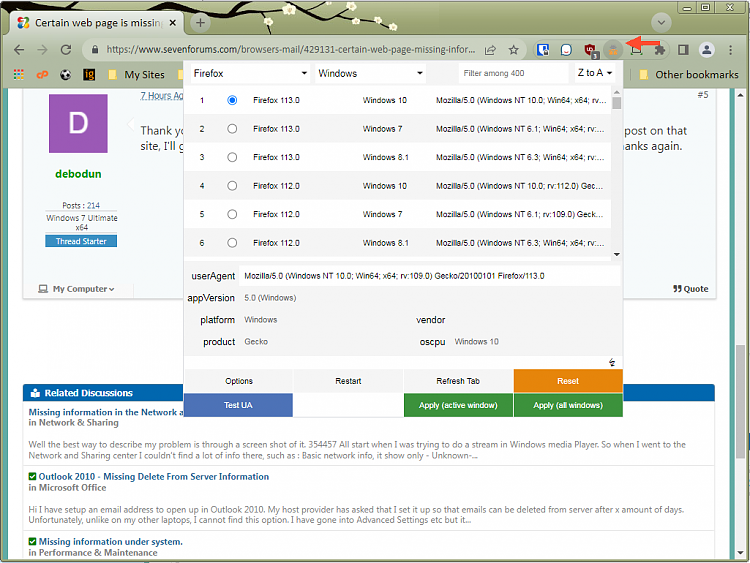Image resolution: width=750 pixels, height=563 pixels.
Task: Click the Thread Starter badge
Action: coord(81,241)
